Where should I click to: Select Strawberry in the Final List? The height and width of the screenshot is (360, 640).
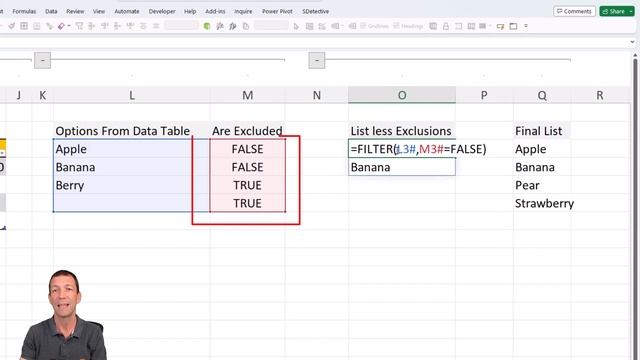click(542, 203)
